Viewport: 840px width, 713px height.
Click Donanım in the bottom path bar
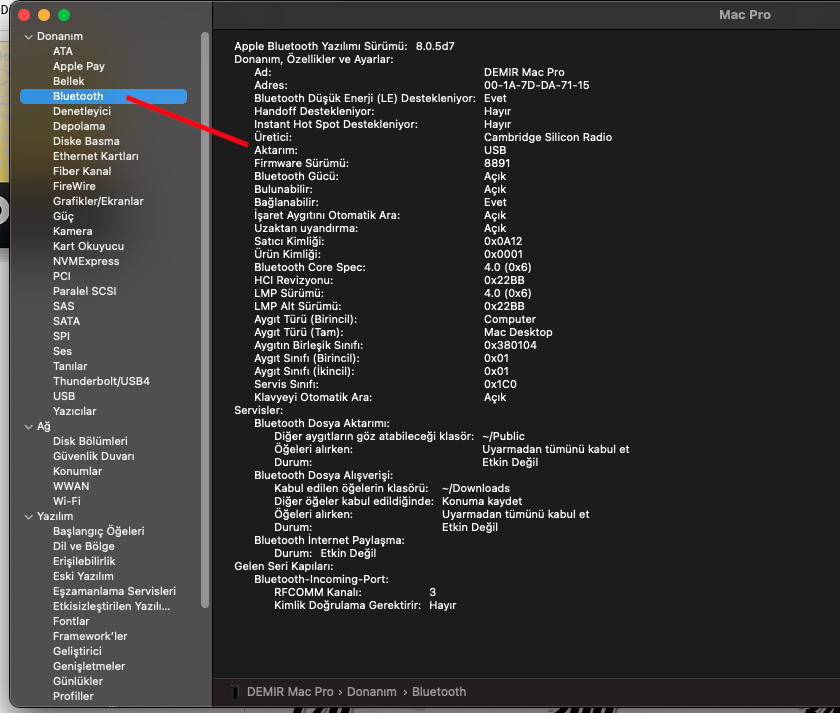(x=372, y=692)
